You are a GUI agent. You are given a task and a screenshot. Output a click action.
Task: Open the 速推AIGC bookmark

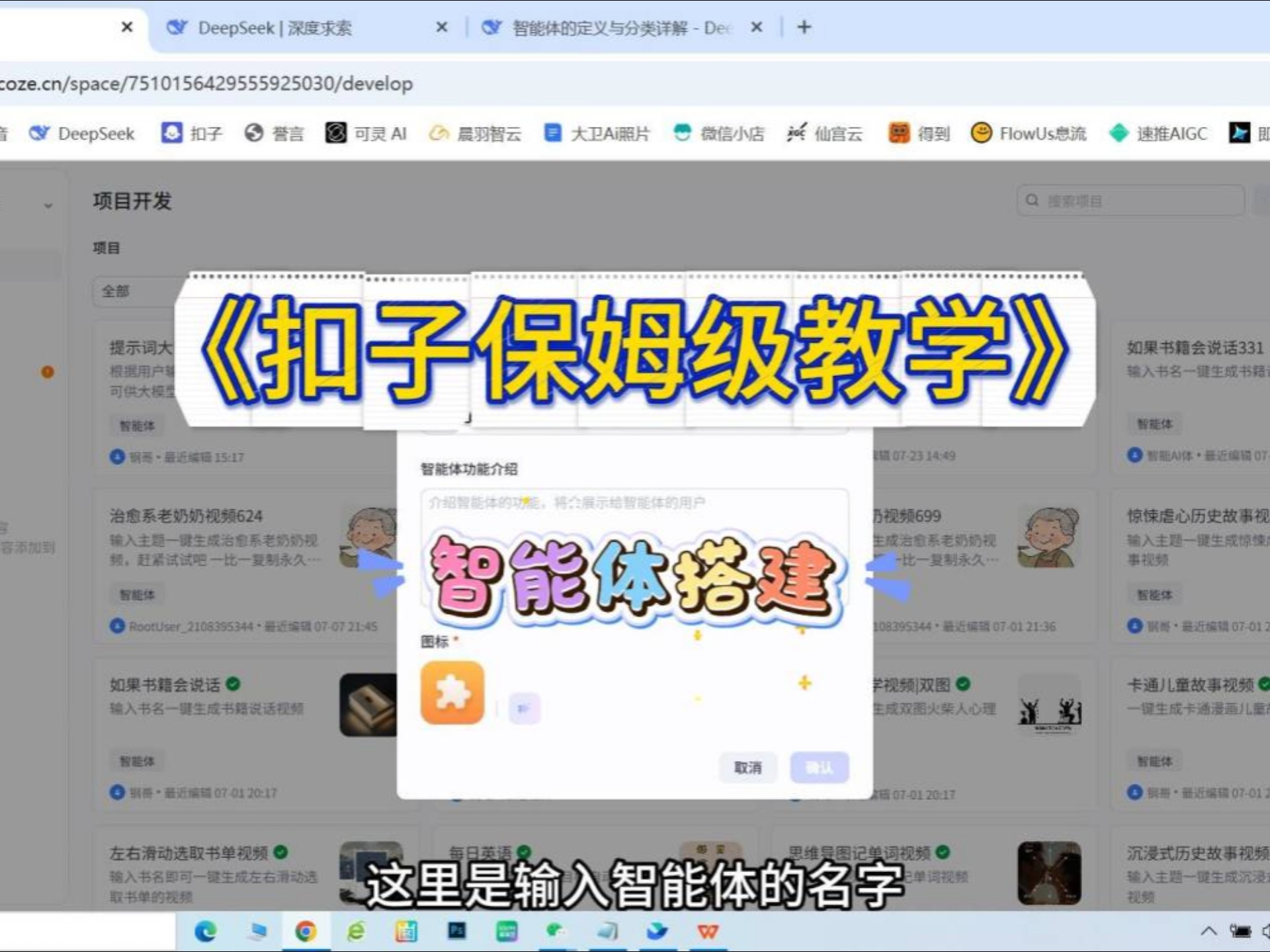(x=1158, y=134)
